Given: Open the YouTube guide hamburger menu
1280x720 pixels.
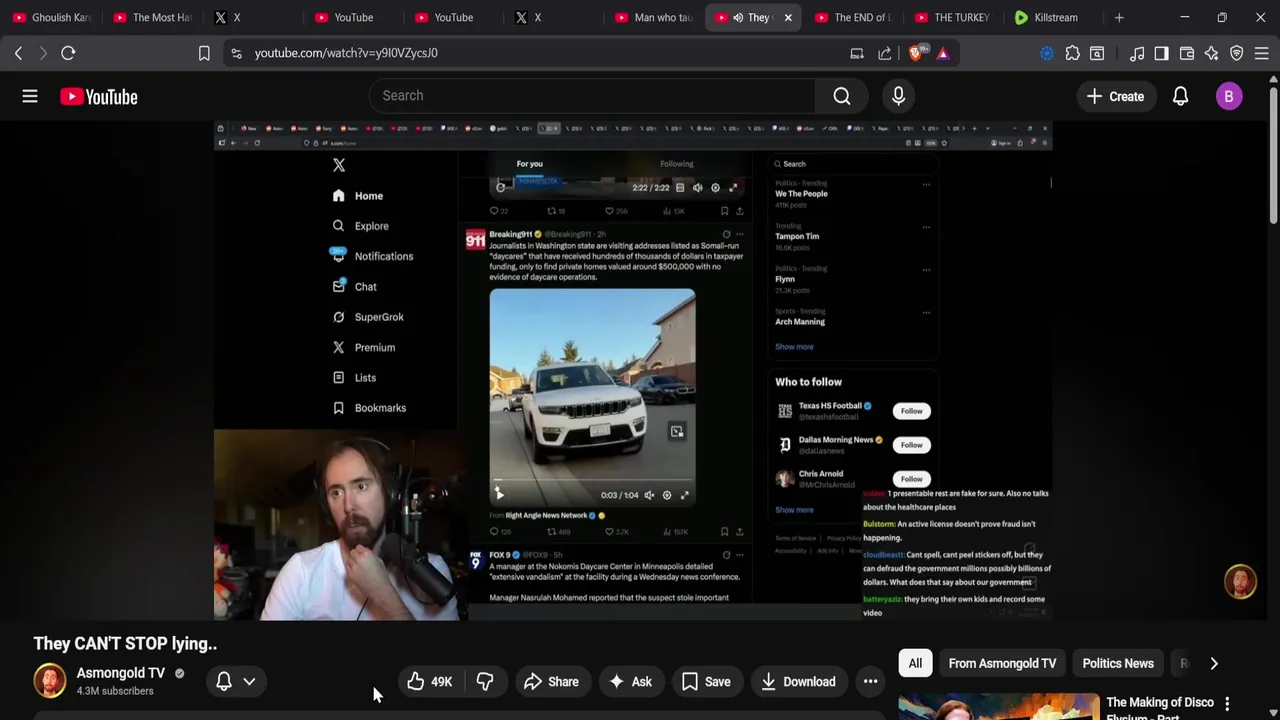Looking at the screenshot, I should tap(30, 96).
